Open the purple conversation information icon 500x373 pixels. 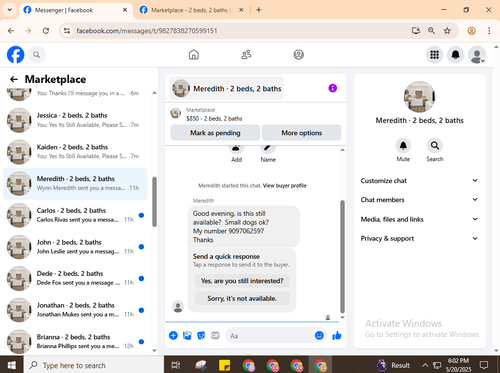(x=333, y=88)
